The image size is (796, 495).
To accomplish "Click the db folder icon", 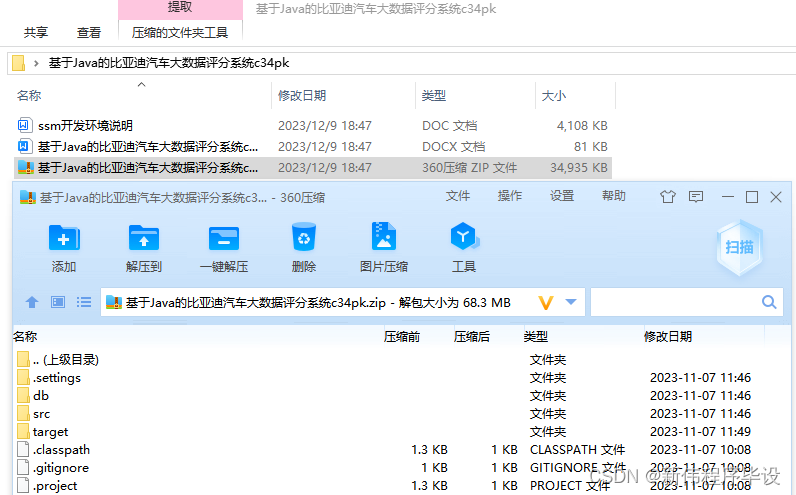I will click(x=23, y=395).
